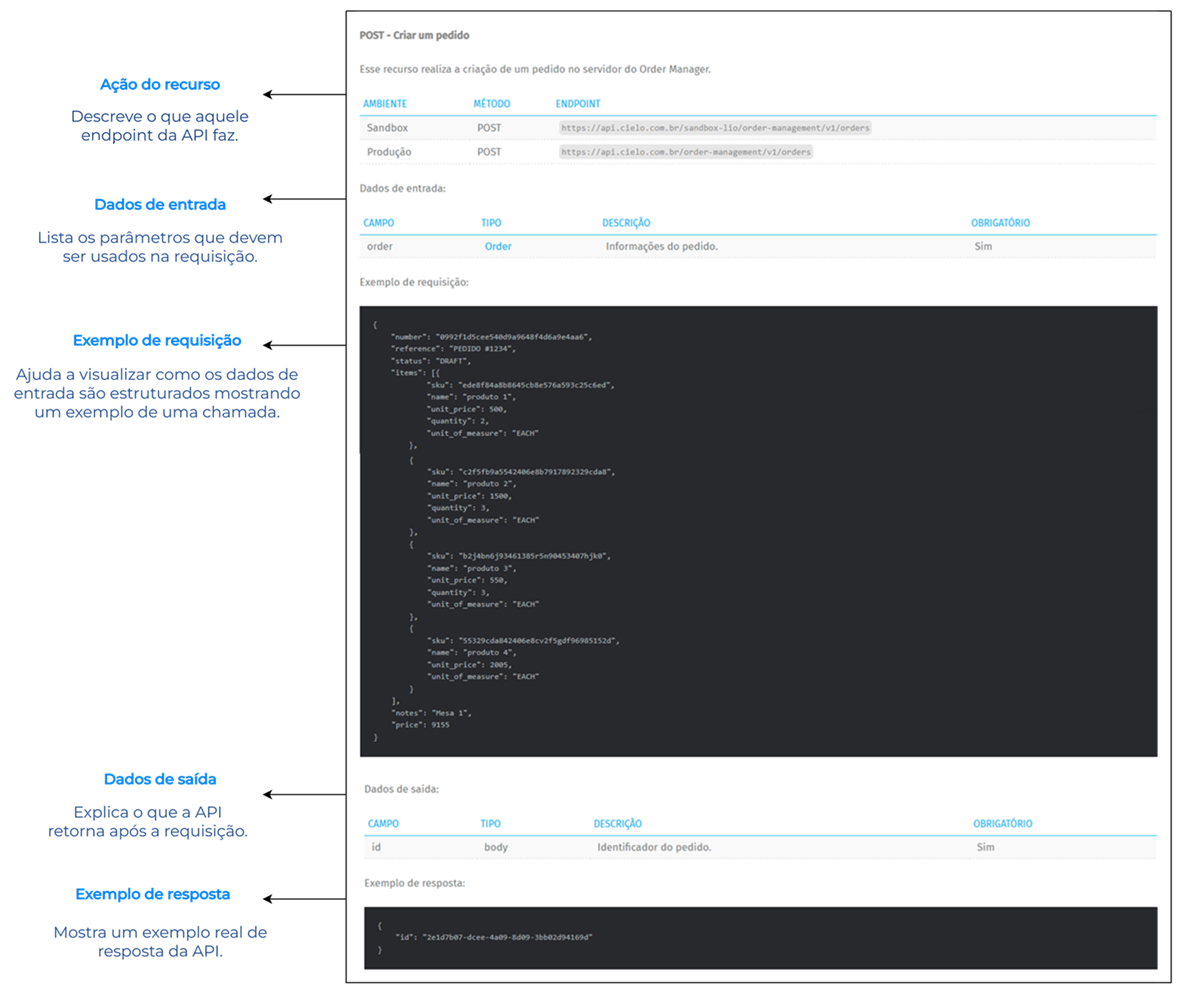
Task: Click the 'Informações do pedido.' description cell
Action: click(661, 246)
